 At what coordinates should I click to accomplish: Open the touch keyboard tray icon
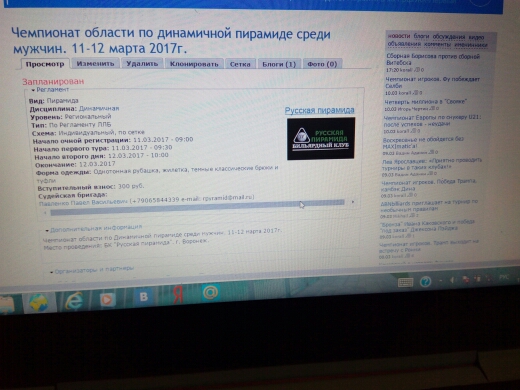tap(406, 283)
